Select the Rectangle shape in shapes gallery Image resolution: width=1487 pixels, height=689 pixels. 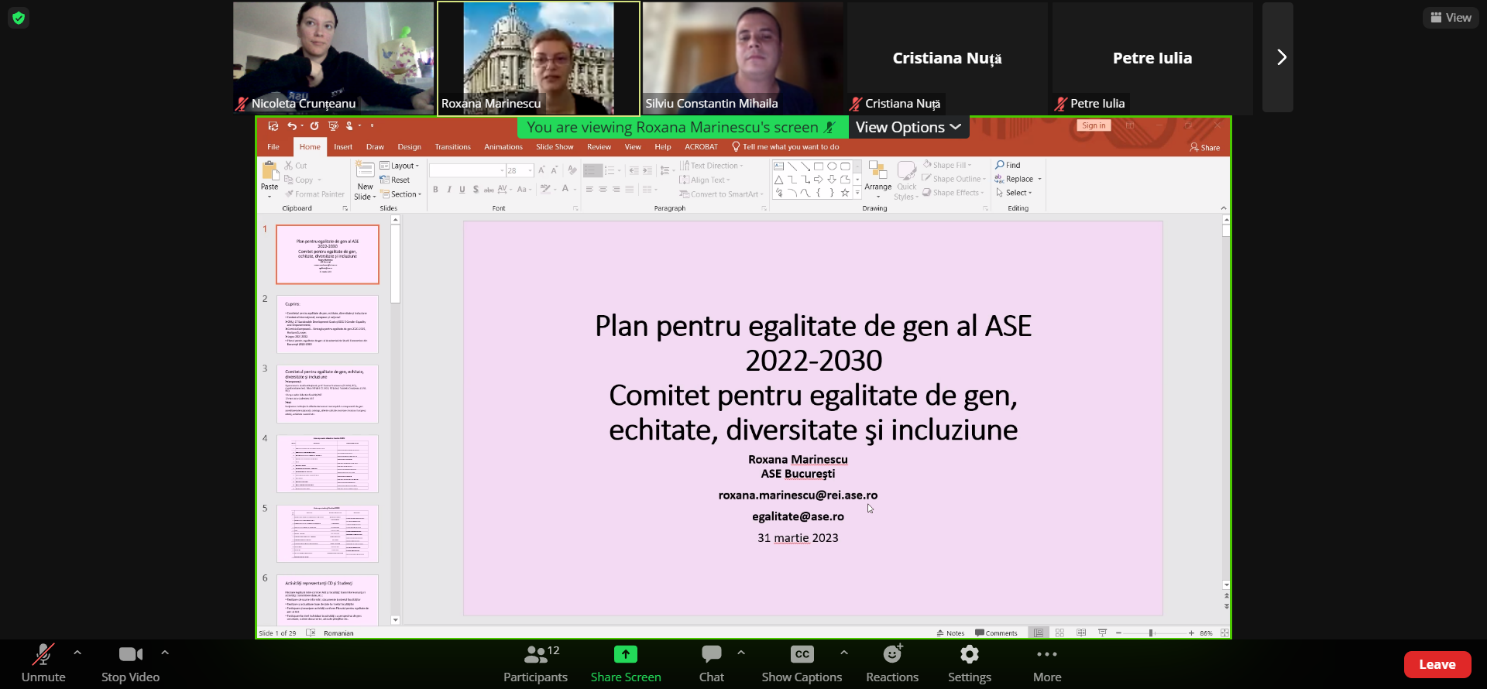point(818,166)
